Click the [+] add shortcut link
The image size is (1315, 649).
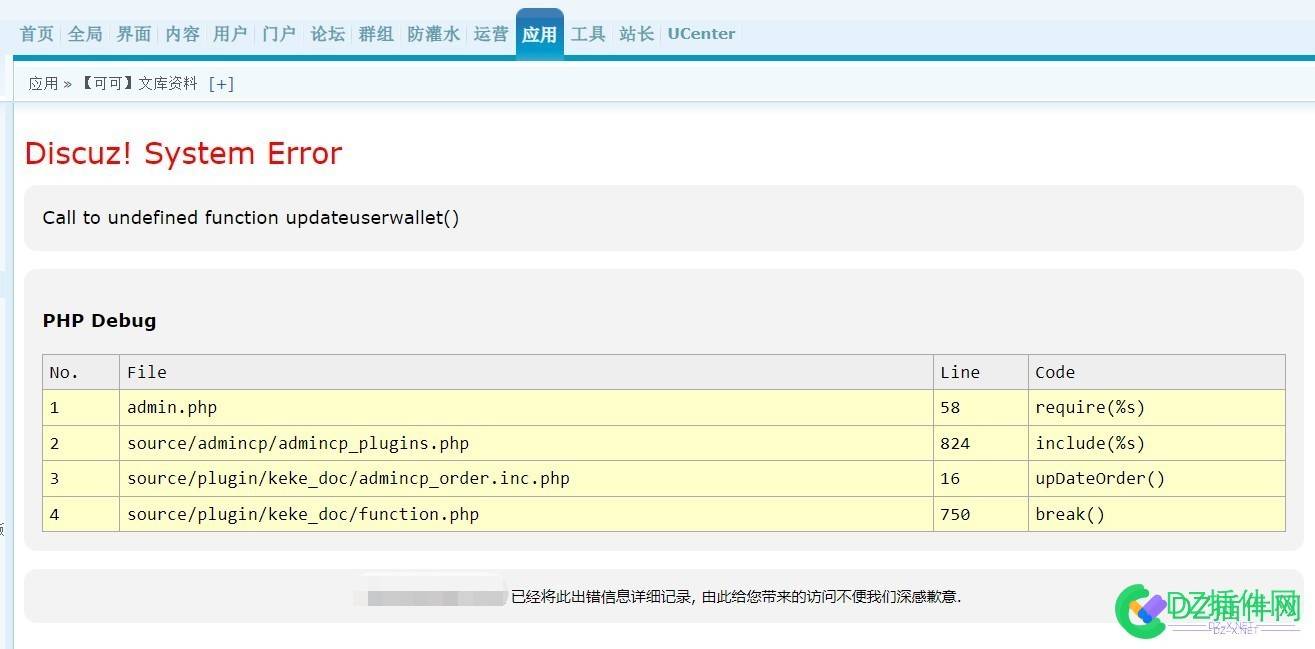click(x=221, y=84)
